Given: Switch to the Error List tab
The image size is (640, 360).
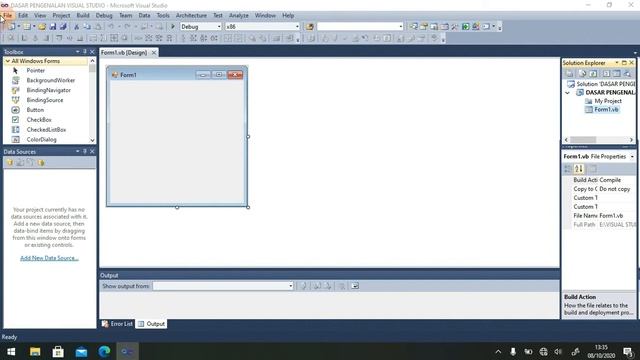Looking at the screenshot, I should click(117, 324).
